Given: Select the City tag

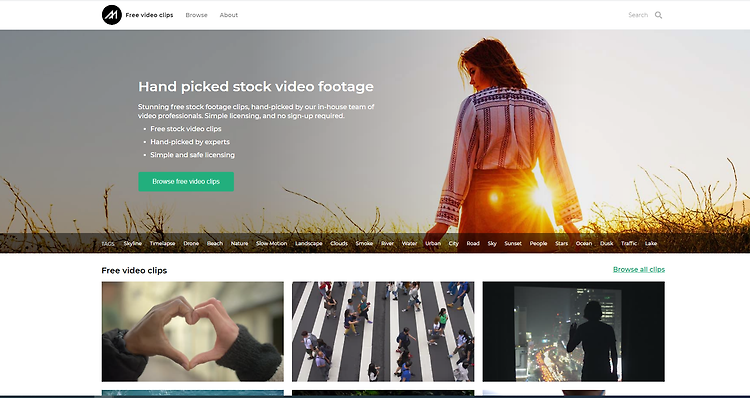Looking at the screenshot, I should [453, 243].
